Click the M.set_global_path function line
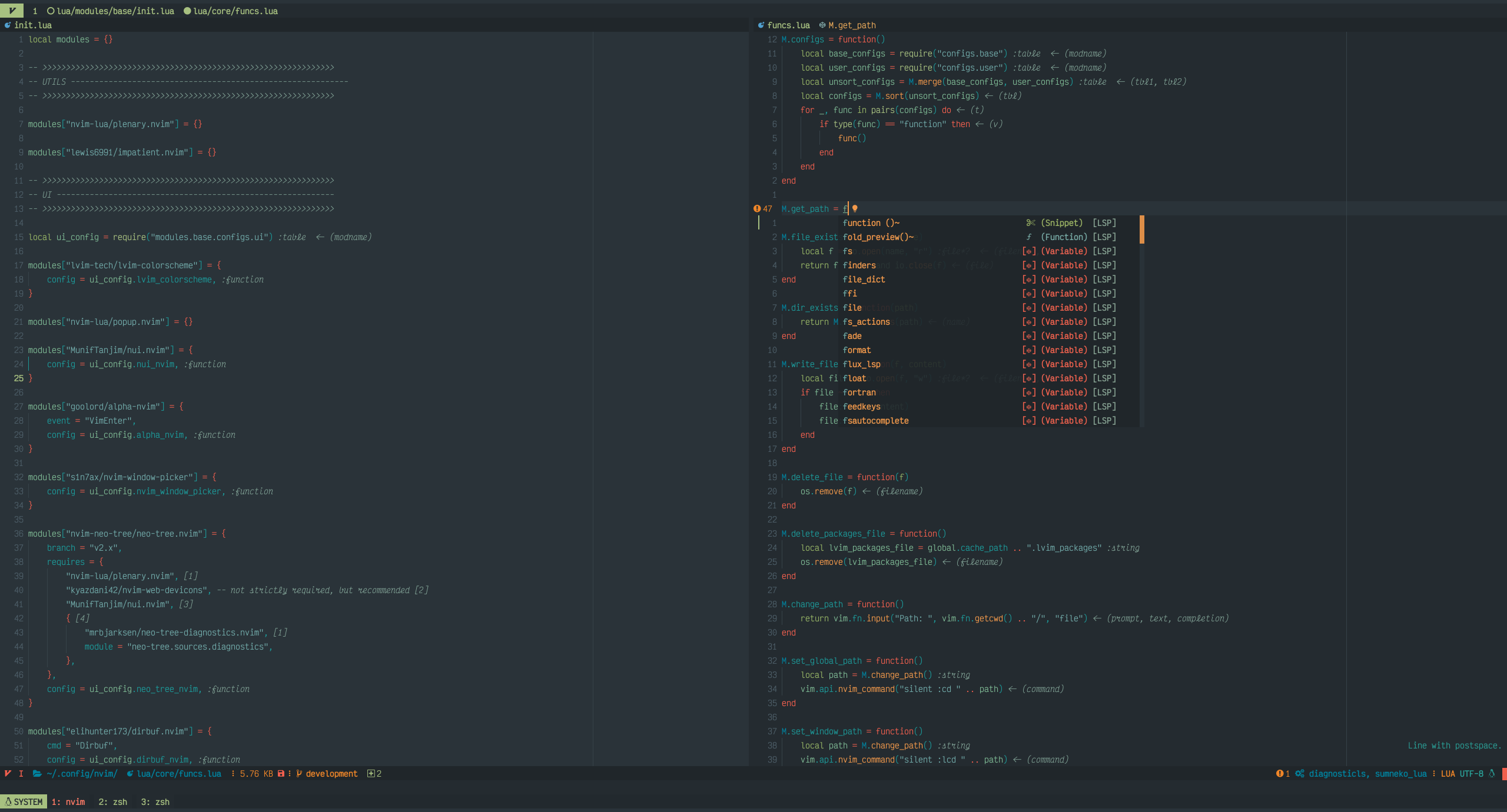1507x812 pixels. click(852, 661)
